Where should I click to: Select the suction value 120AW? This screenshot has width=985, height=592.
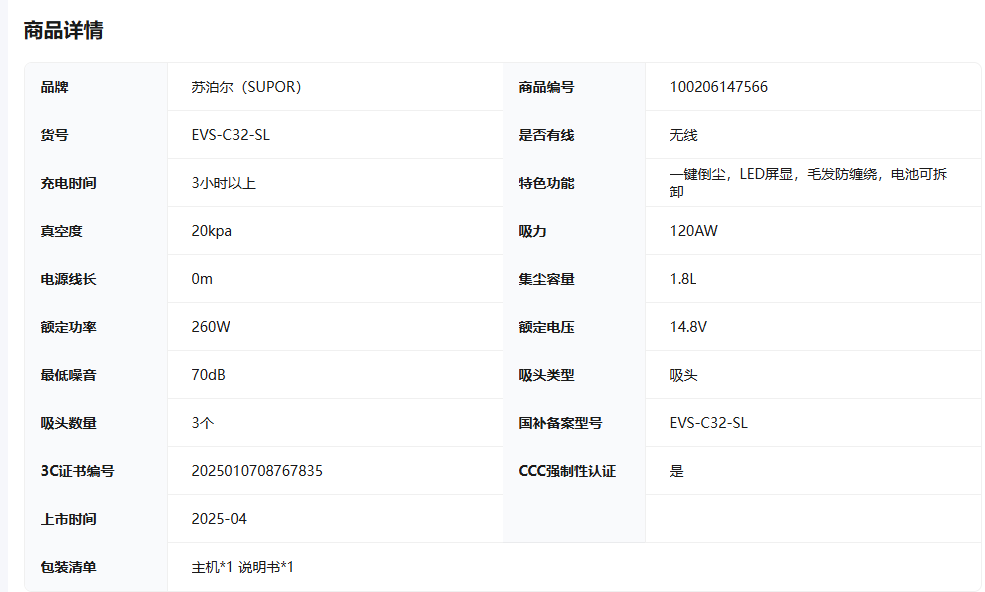coord(693,231)
